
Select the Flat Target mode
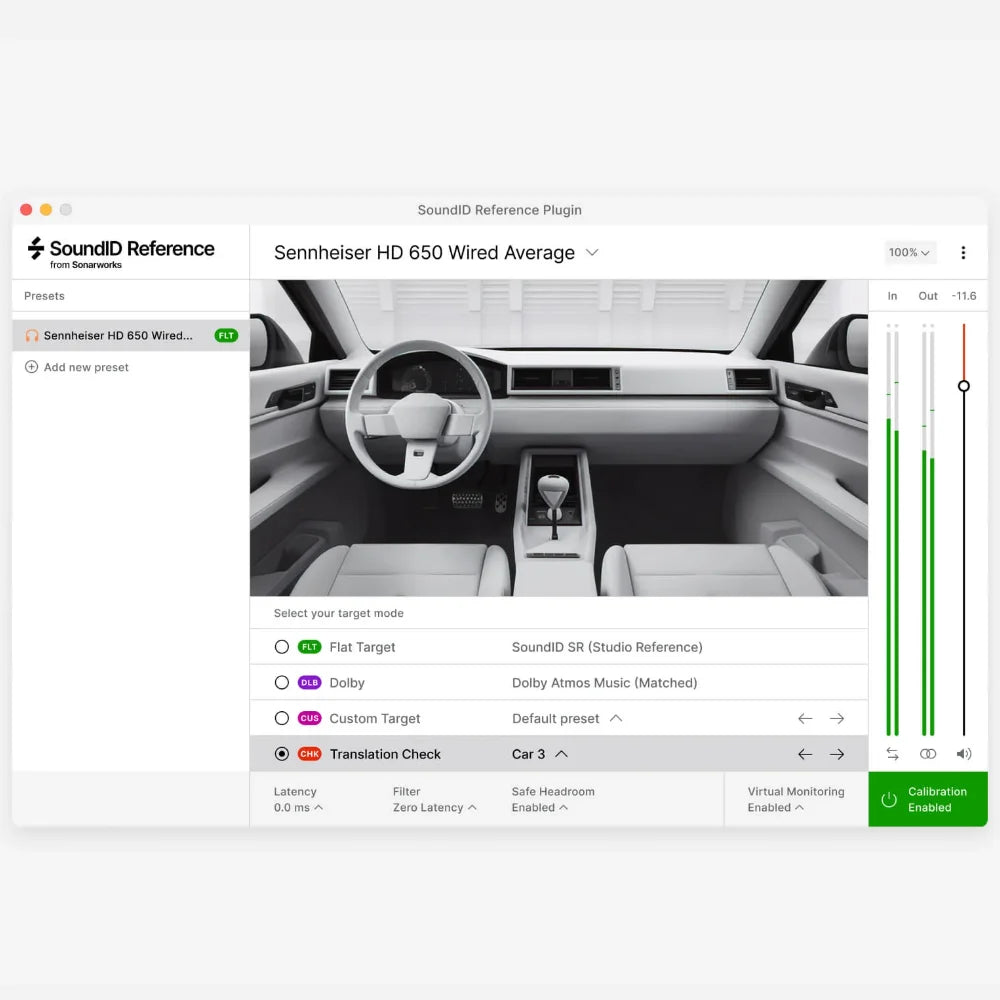click(x=282, y=647)
